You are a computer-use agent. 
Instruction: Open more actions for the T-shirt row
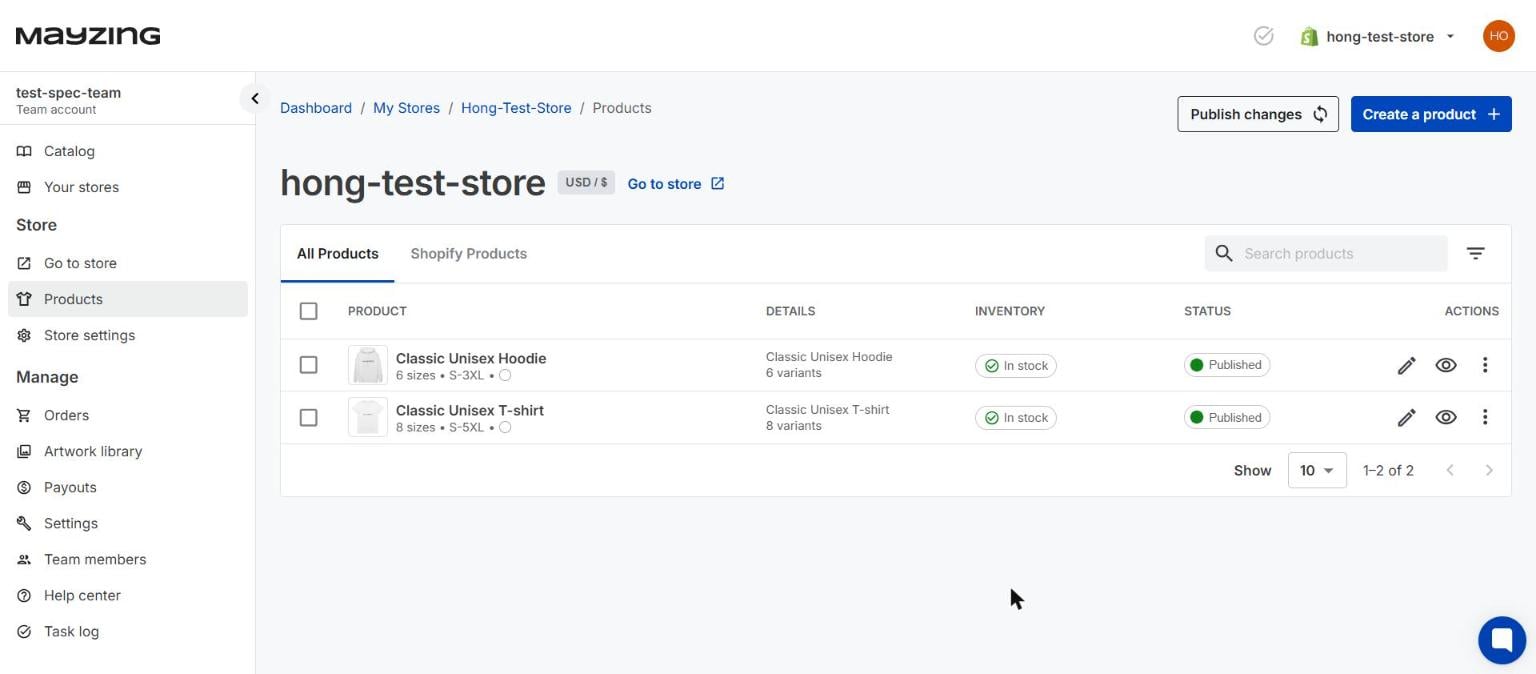point(1485,417)
